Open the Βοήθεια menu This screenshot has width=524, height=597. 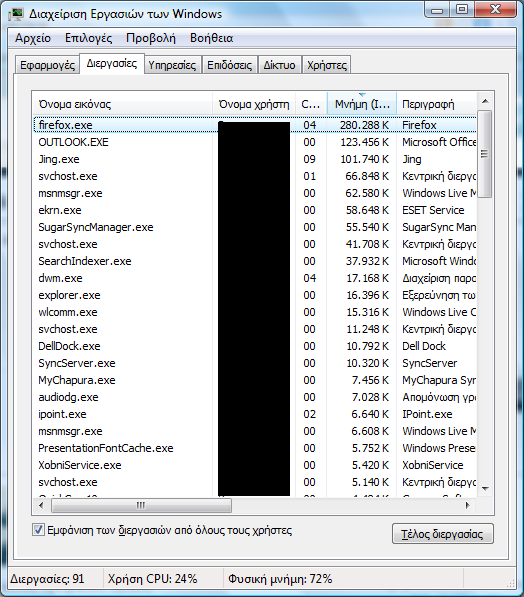tap(211, 38)
